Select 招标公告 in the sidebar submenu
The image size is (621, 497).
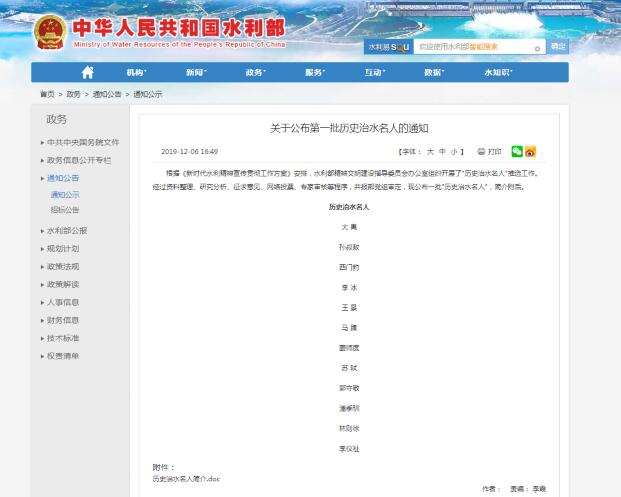tap(65, 210)
